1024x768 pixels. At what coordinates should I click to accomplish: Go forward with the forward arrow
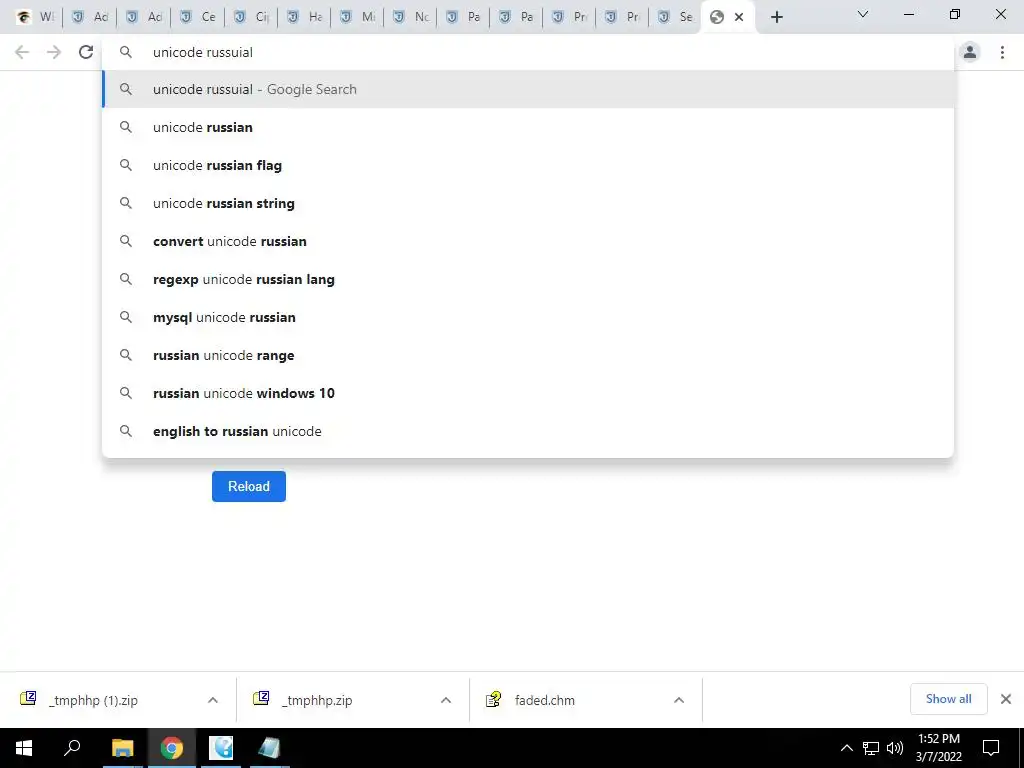pyautogui.click(x=54, y=52)
